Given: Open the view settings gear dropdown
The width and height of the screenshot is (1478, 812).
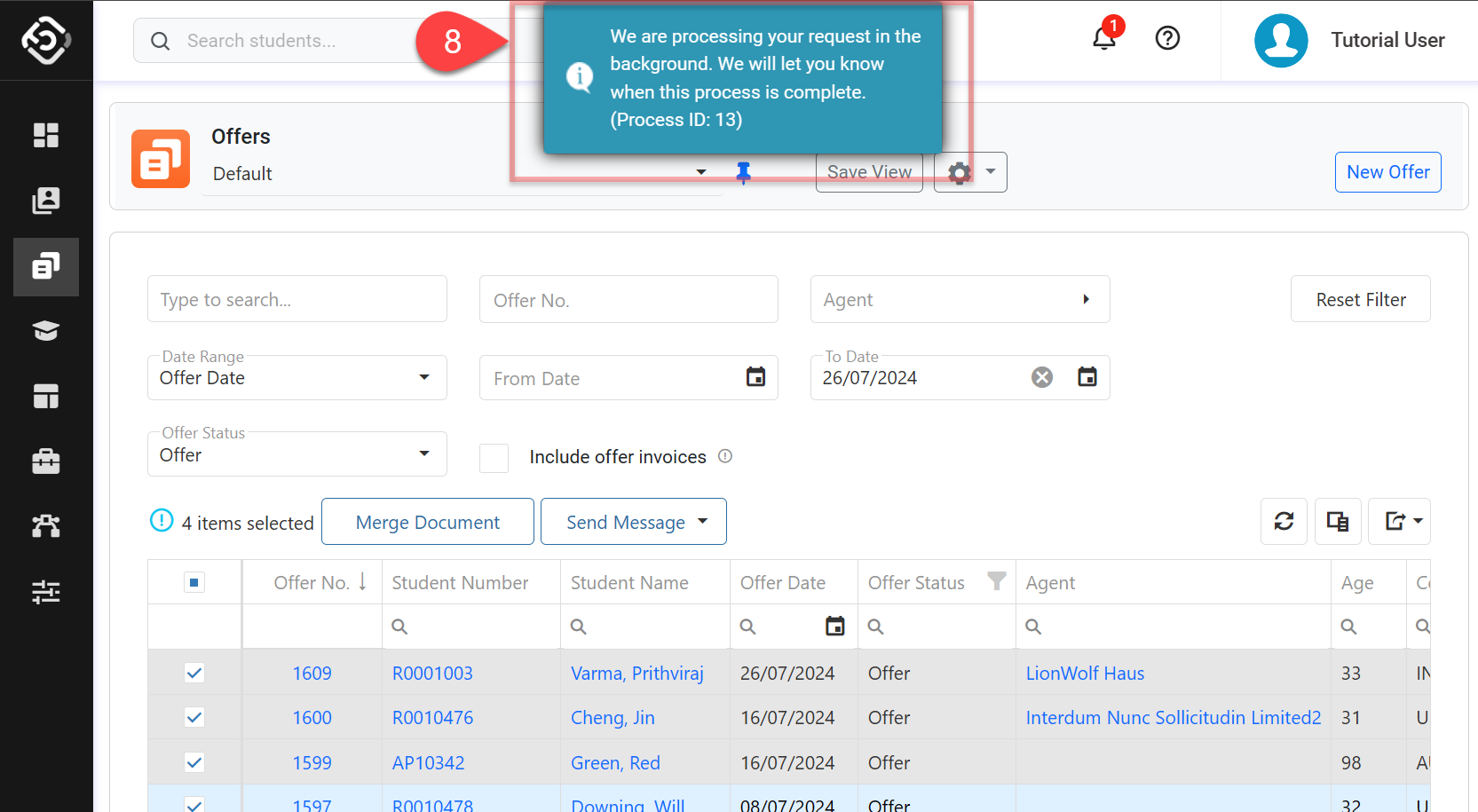Looking at the screenshot, I should click(x=970, y=172).
